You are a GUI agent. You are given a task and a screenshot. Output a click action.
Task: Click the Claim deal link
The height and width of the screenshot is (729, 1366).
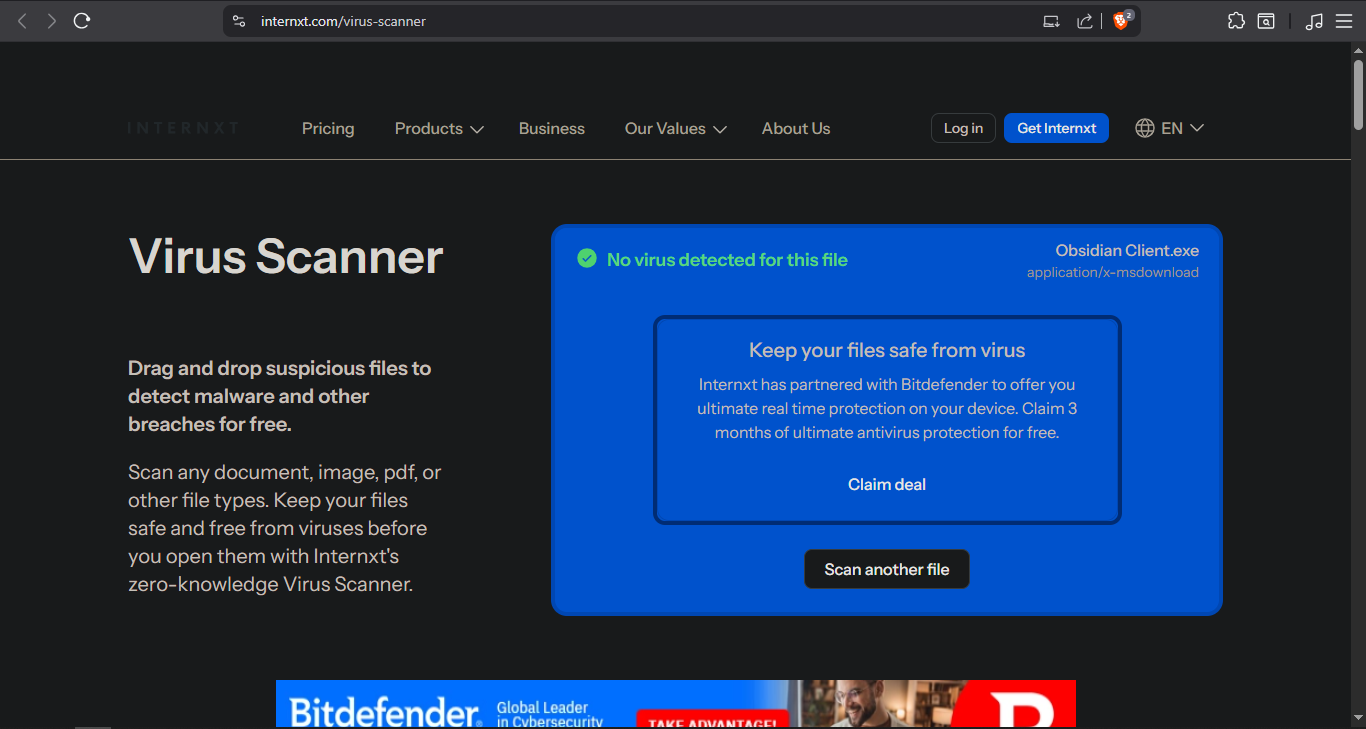click(887, 484)
